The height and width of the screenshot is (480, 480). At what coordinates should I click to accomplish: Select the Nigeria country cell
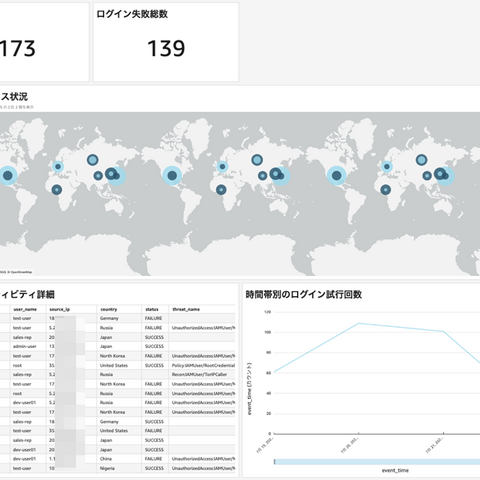107,468
